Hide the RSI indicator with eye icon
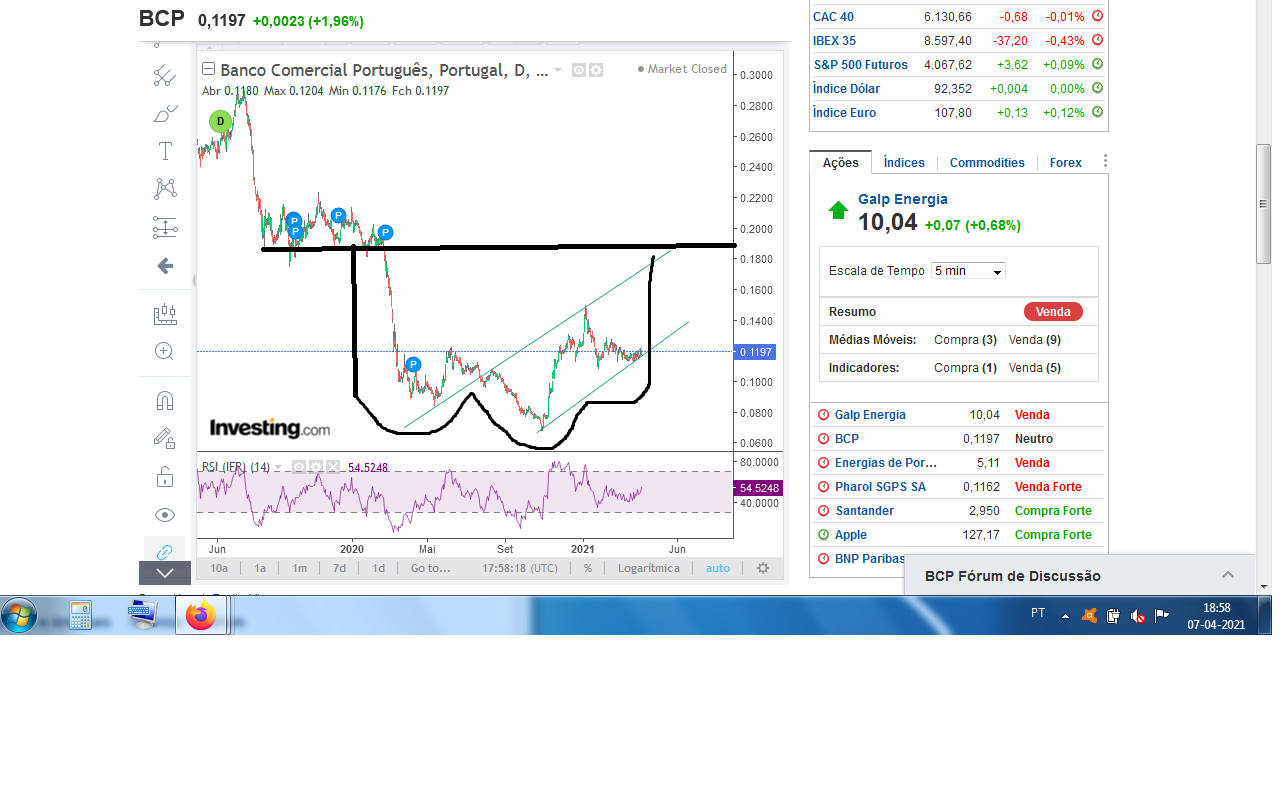Image resolution: width=1280 pixels, height=800 pixels. click(298, 467)
